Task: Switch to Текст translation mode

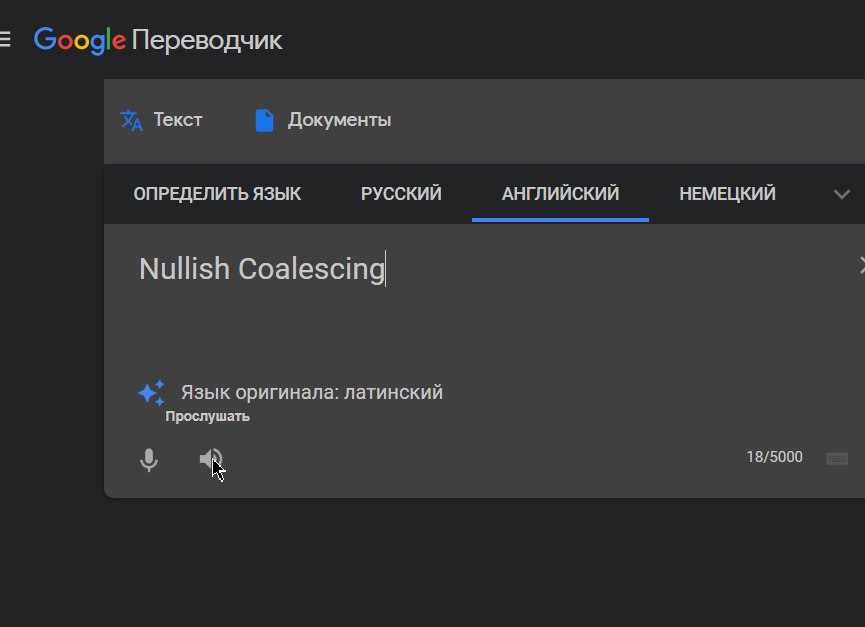Action: pyautogui.click(x=161, y=120)
